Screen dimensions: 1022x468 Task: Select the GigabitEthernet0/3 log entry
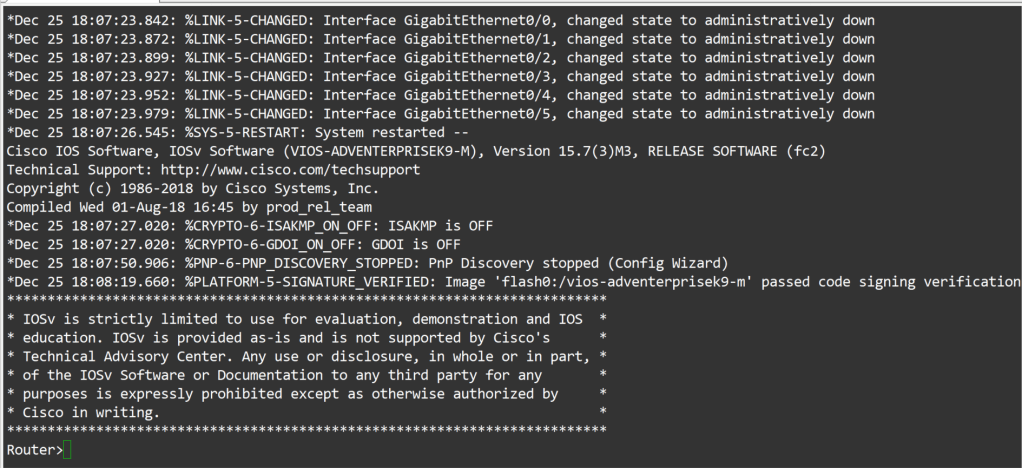440,77
